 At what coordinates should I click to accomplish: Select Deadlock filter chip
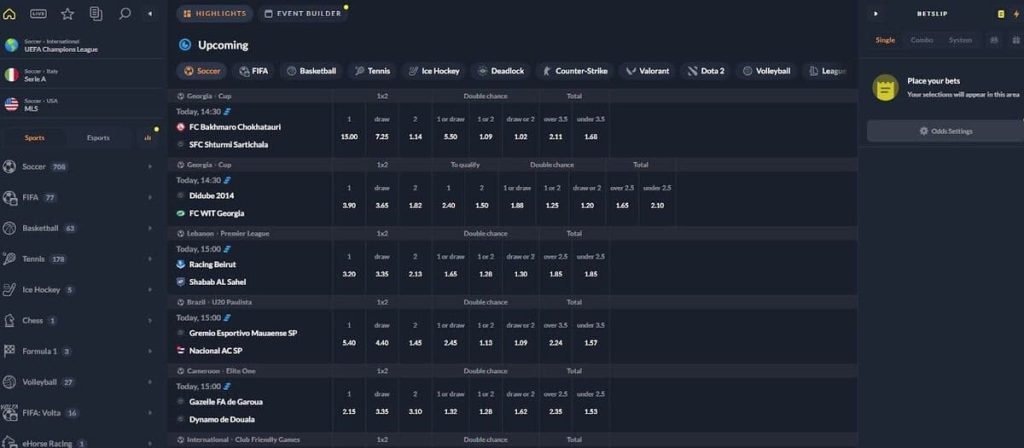tap(501, 71)
